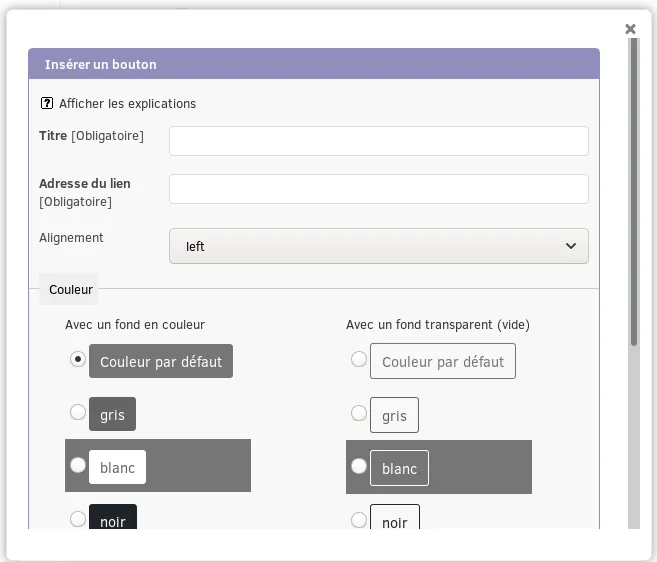Select transparent 'Couleur par défaut' radio button

pos(359,359)
